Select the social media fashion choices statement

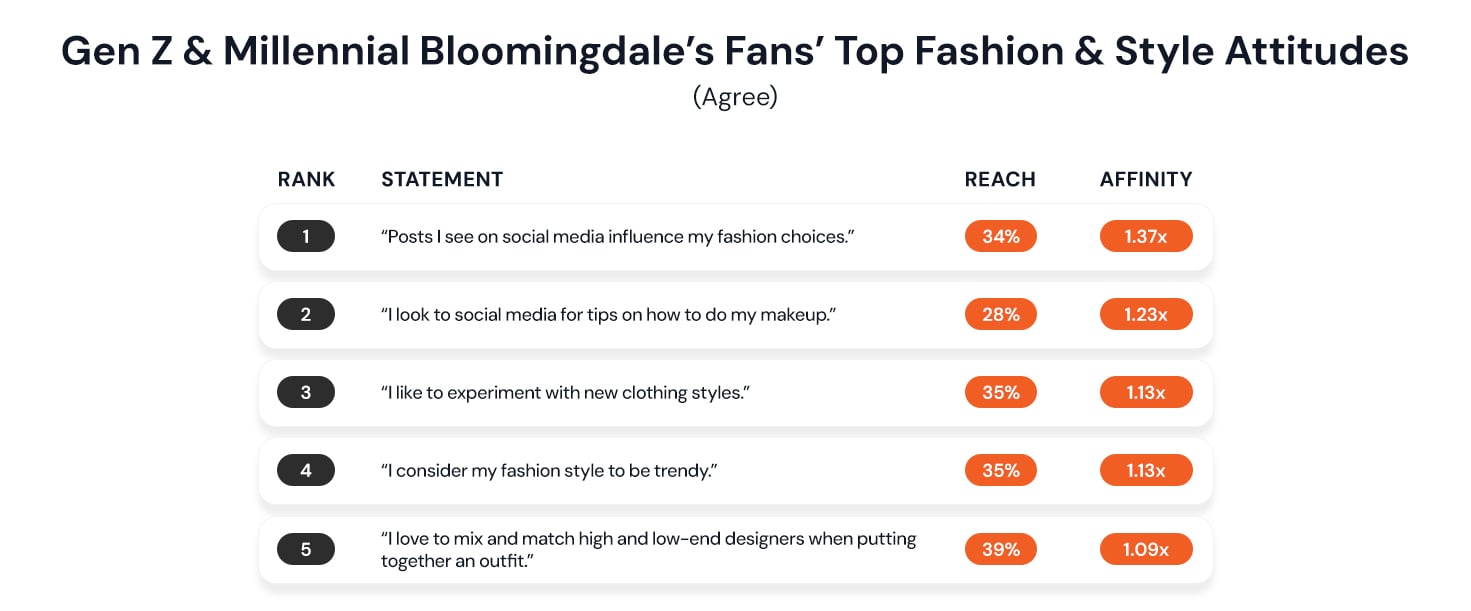click(x=617, y=237)
